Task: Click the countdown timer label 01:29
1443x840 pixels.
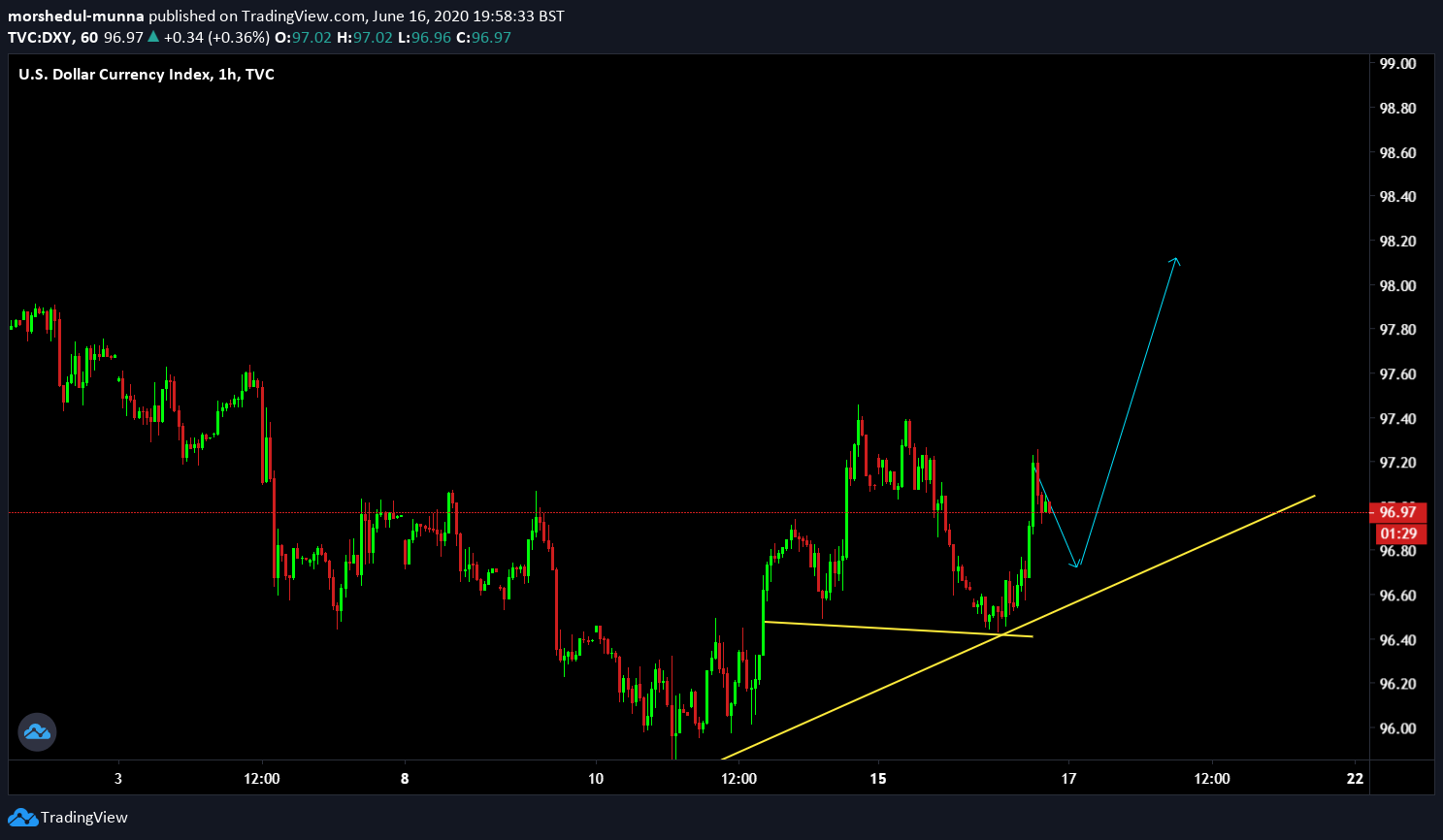Action: [x=1397, y=533]
